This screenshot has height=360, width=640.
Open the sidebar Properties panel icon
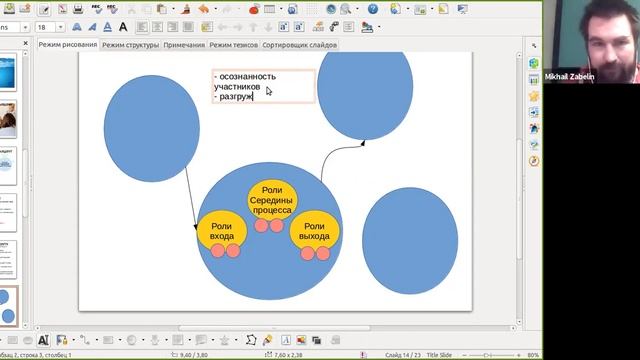tap(534, 63)
